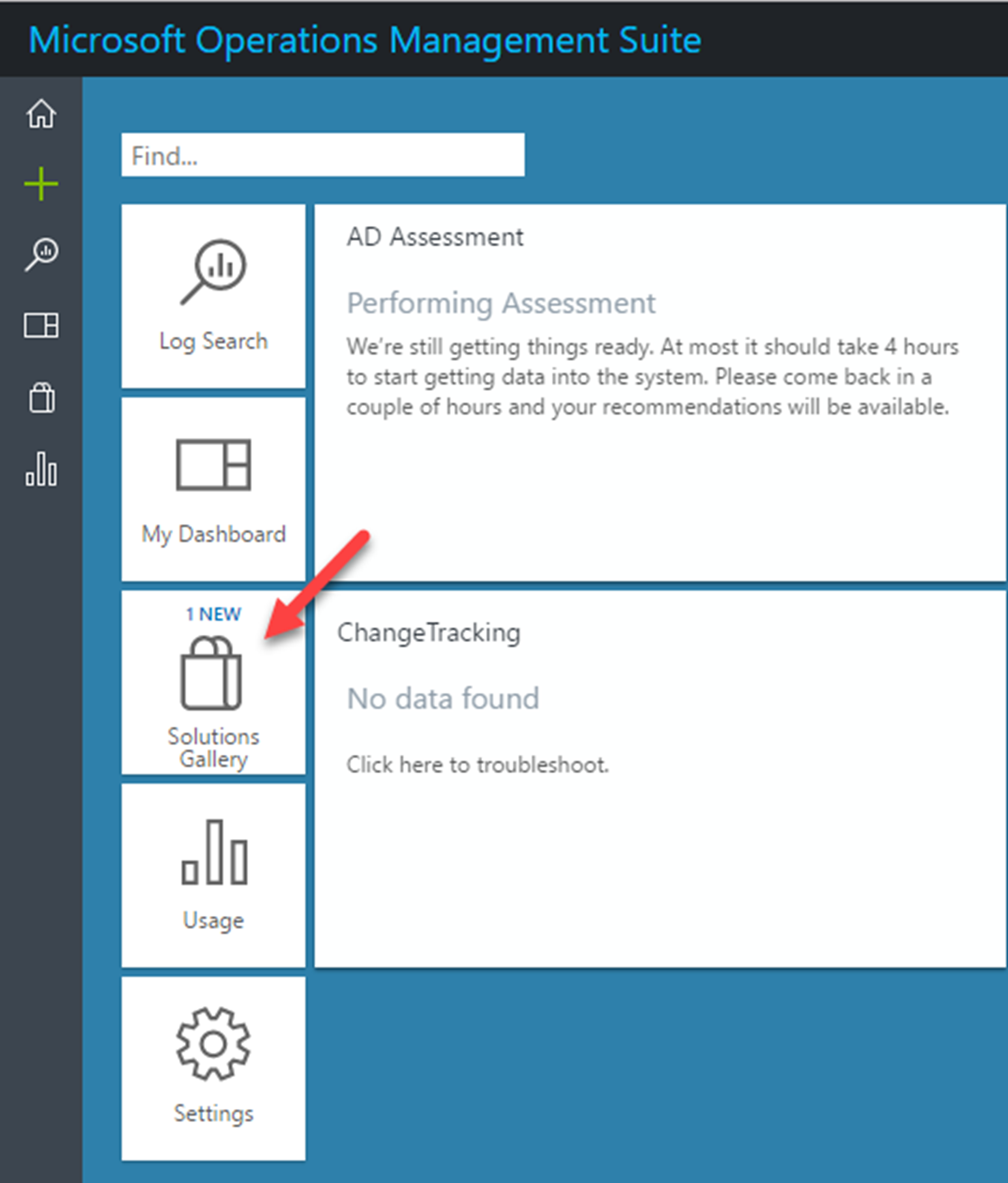Open the Usage tile
The height and width of the screenshot is (1183, 1008).
coord(213,873)
